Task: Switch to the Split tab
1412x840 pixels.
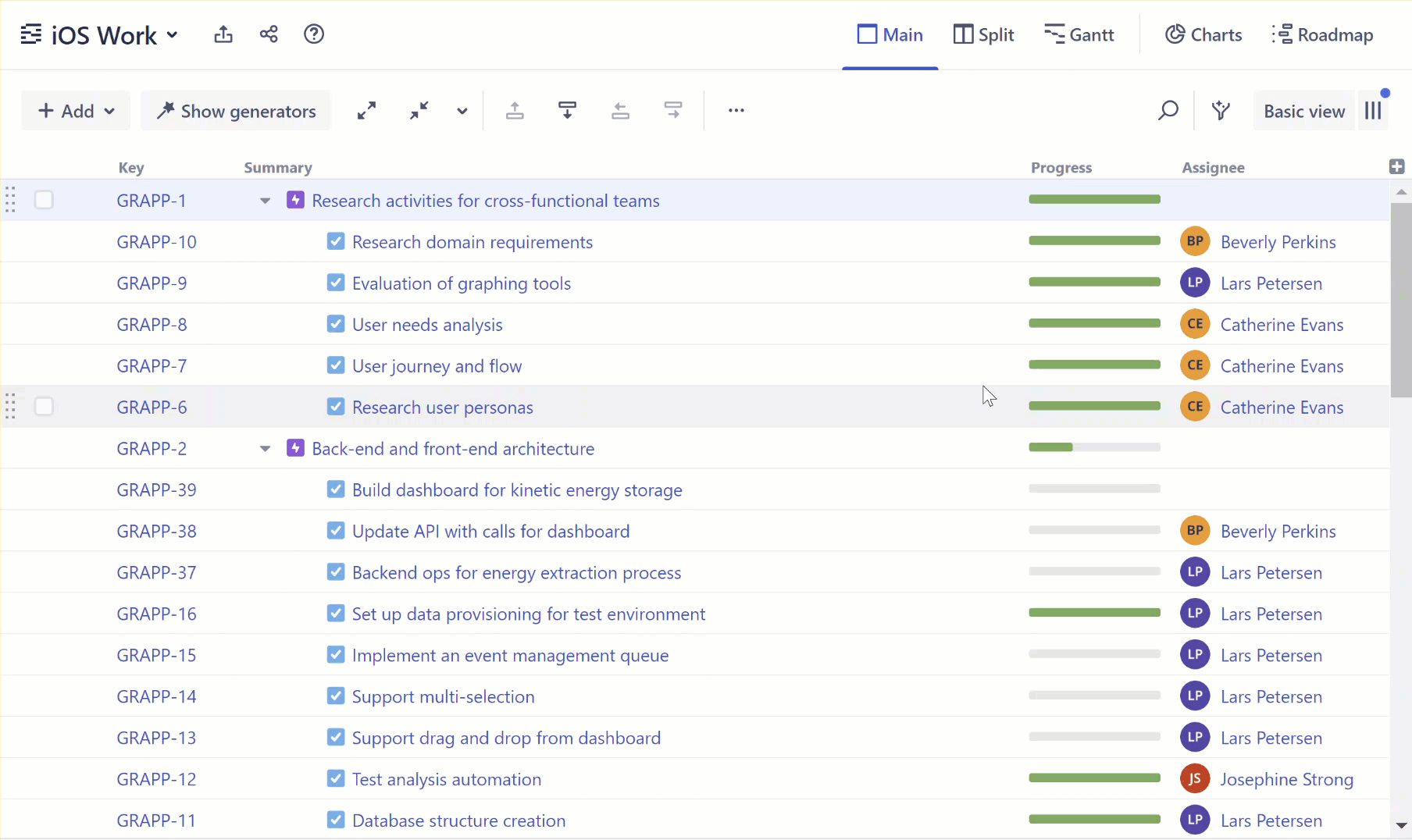Action: pos(982,34)
